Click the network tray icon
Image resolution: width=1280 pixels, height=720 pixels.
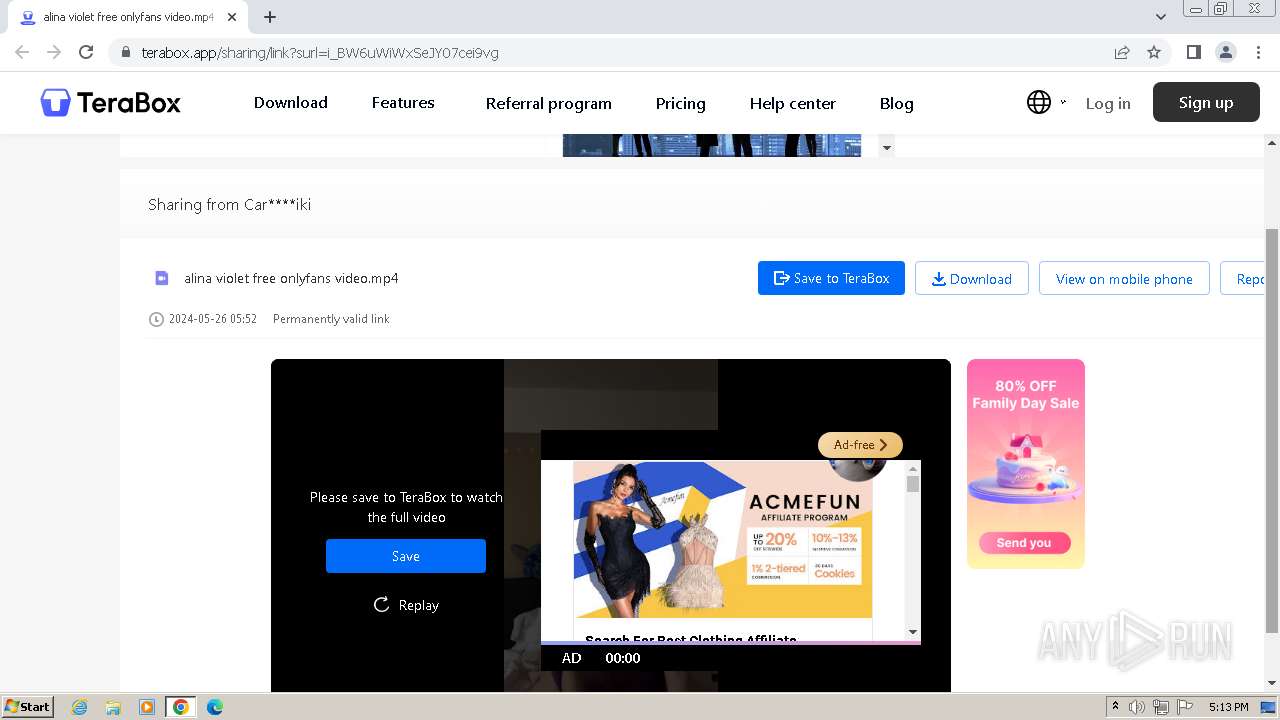coord(1161,707)
